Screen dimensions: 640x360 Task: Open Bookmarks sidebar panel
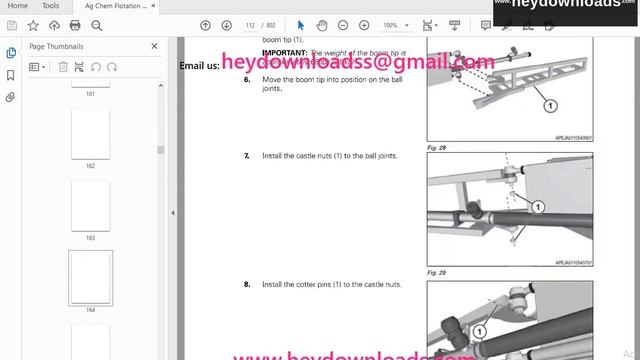point(11,75)
